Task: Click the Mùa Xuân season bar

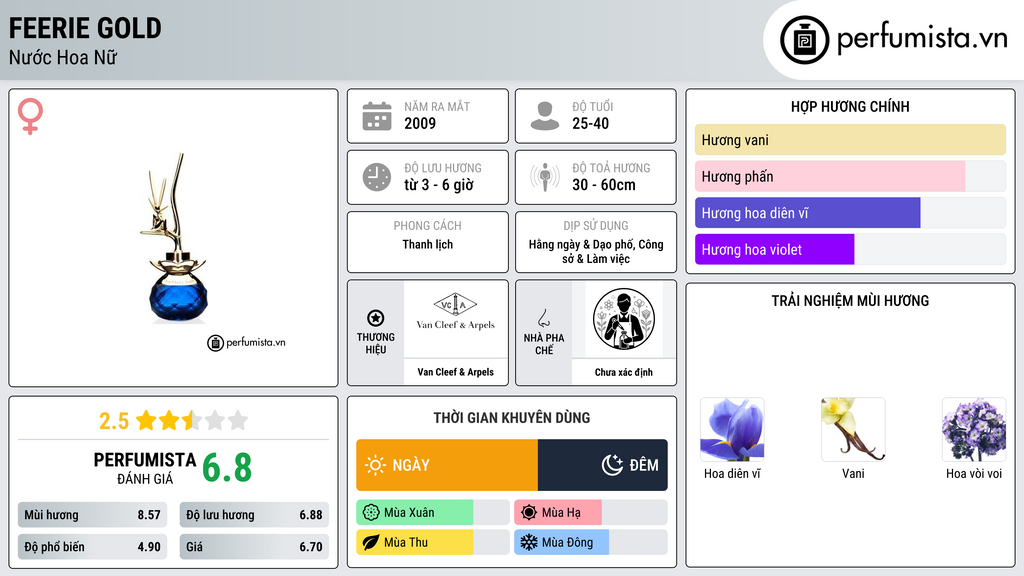Action: click(x=432, y=513)
